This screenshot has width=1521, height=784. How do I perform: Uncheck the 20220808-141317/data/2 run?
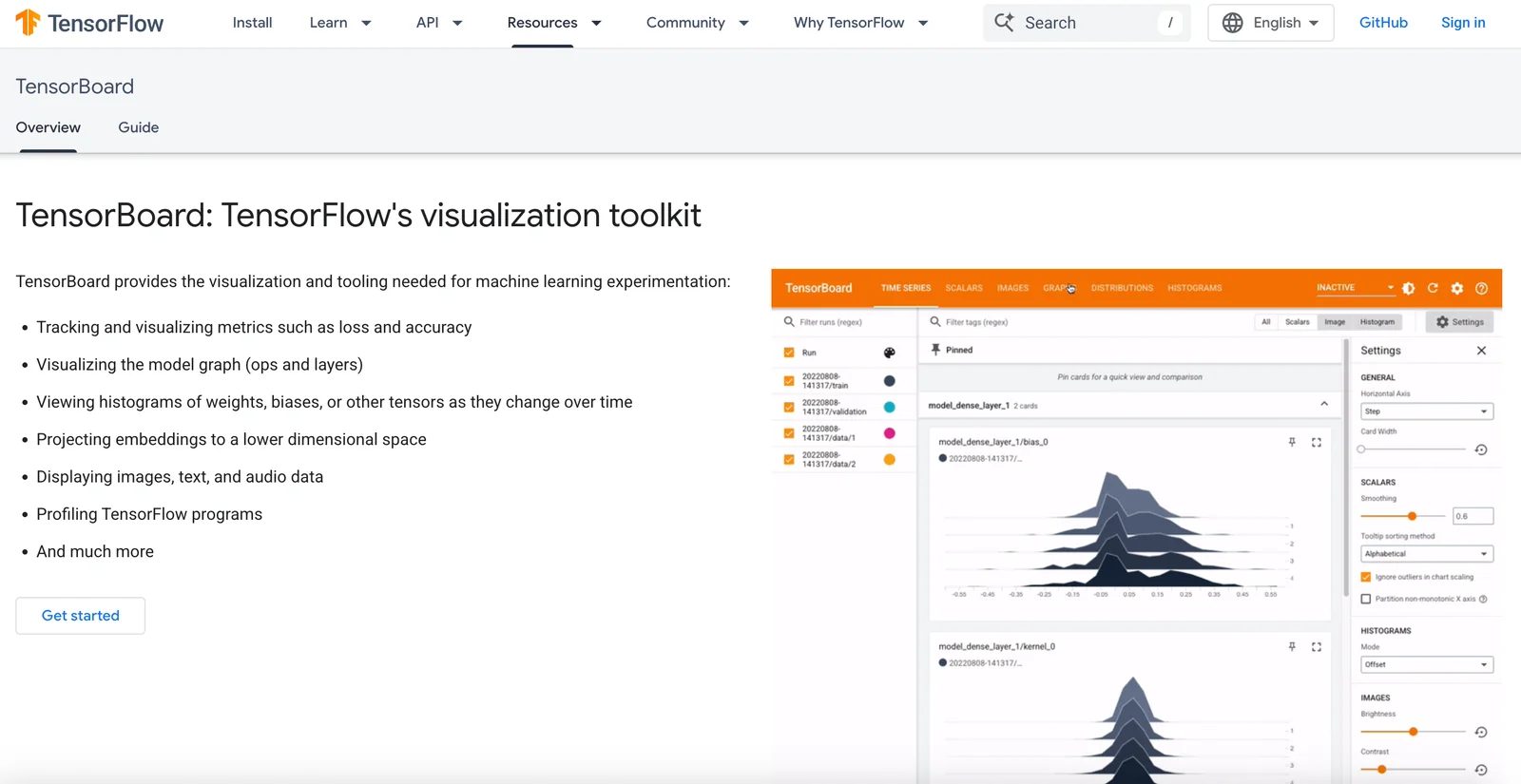click(789, 459)
